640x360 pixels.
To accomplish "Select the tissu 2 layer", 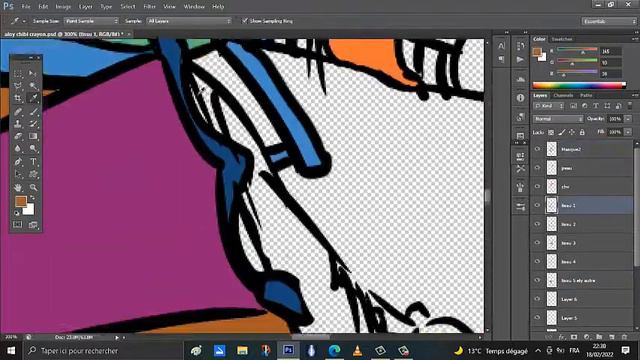I will [x=582, y=224].
